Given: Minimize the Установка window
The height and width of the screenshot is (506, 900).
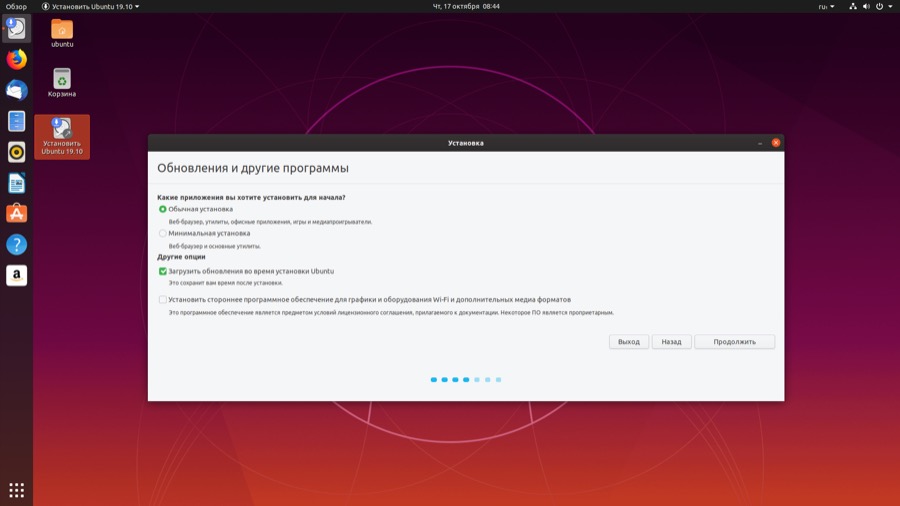Looking at the screenshot, I should 760,143.
